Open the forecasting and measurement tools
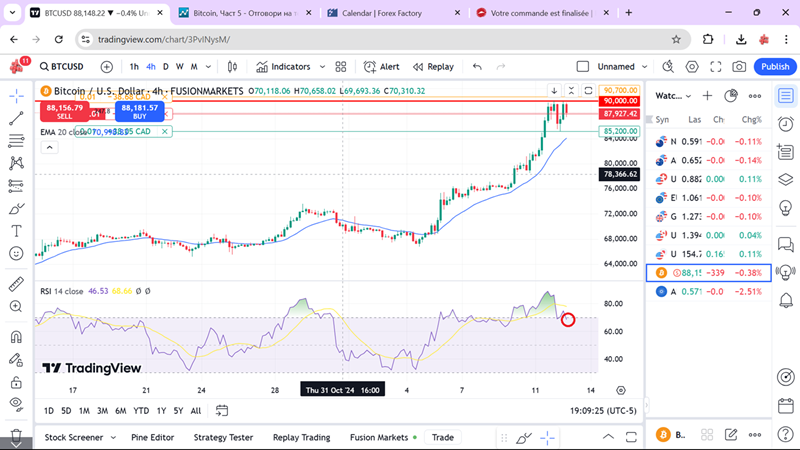Screen dimensions: 800x450 click(x=16, y=186)
